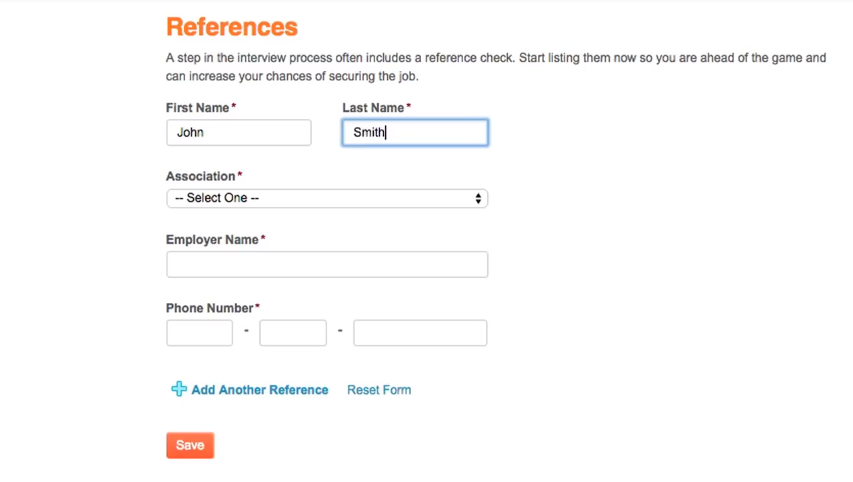Click the Association field label
853x482 pixels.
click(201, 176)
